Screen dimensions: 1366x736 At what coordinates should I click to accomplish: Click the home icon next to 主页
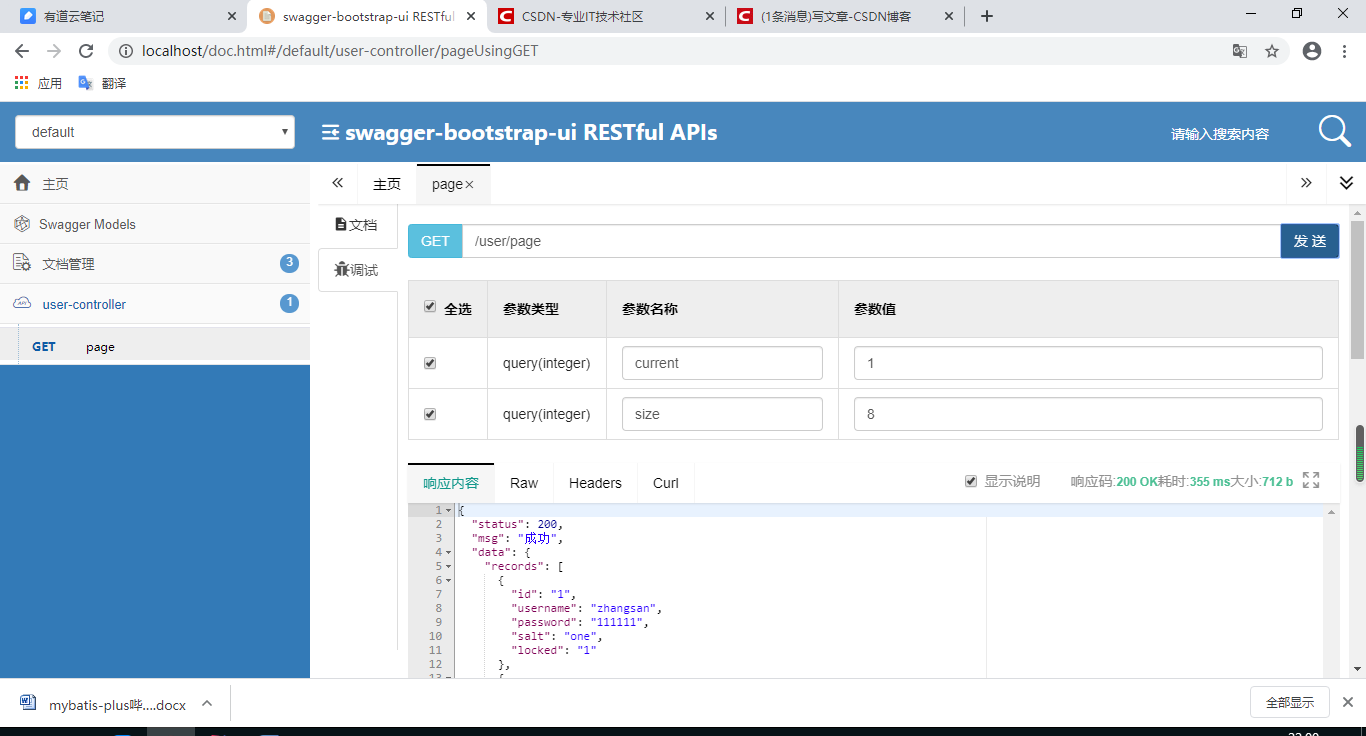pyautogui.click(x=21, y=183)
